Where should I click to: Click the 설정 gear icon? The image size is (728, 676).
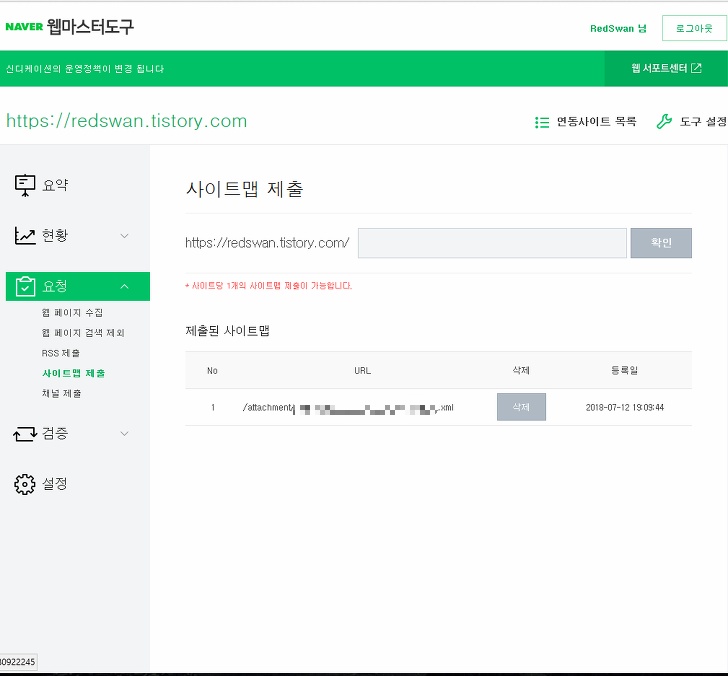coord(25,484)
